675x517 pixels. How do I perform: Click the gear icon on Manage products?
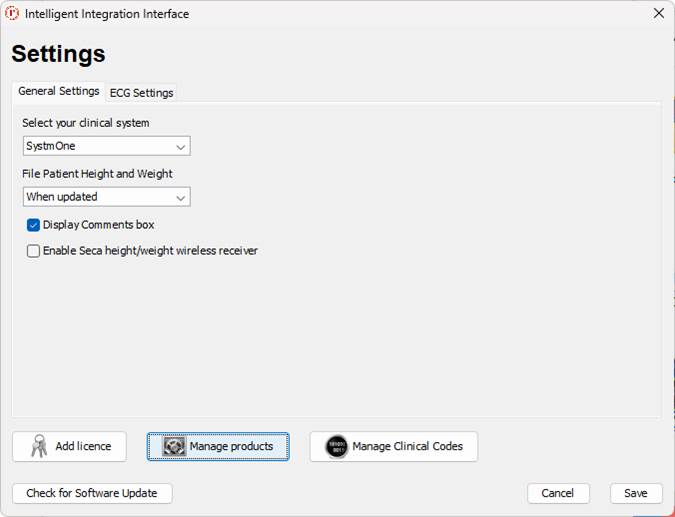coord(174,446)
